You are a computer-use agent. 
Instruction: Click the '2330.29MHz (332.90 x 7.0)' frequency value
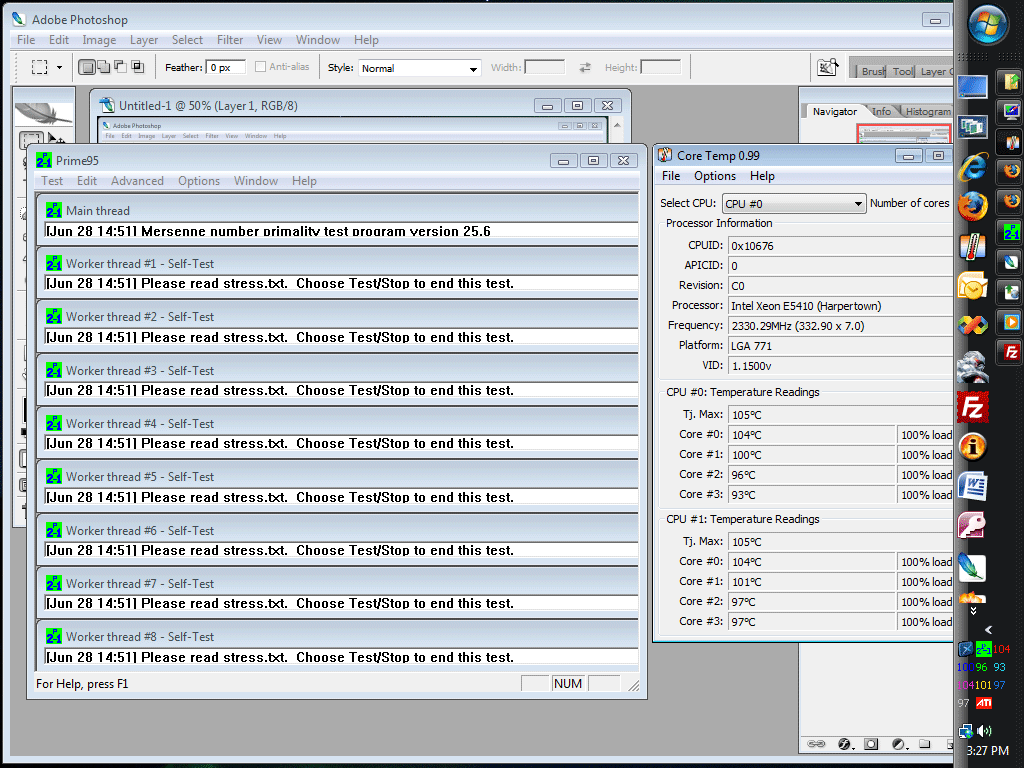pos(797,326)
